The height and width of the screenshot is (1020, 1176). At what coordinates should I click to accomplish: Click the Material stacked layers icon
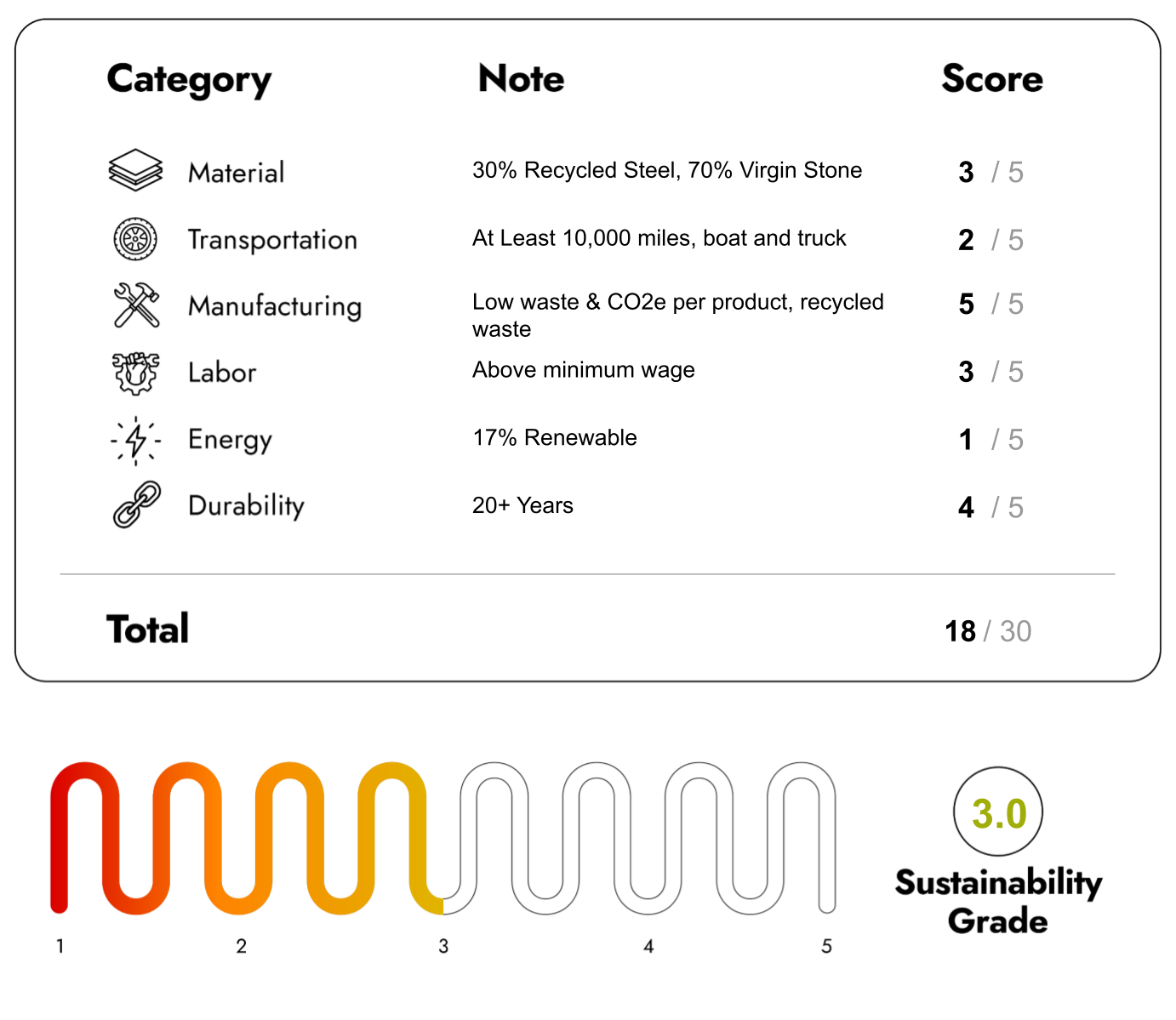135,170
